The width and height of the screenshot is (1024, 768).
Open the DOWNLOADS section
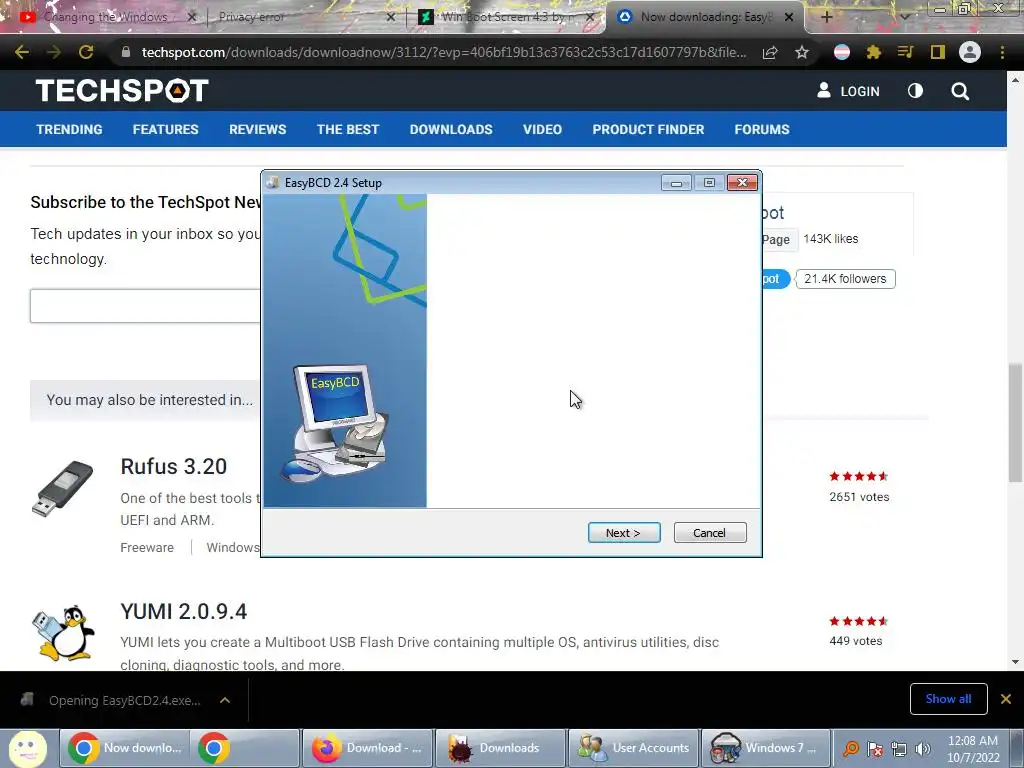click(x=451, y=129)
